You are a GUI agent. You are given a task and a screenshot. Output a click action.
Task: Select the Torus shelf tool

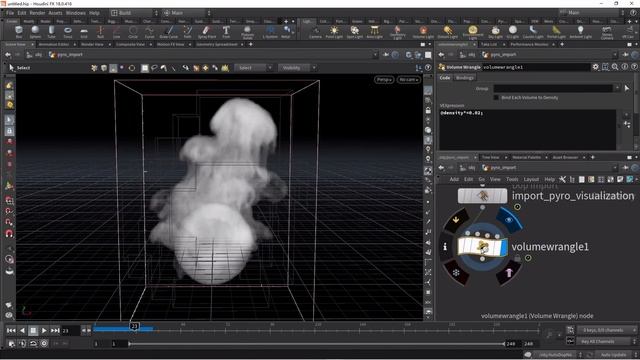point(68,32)
